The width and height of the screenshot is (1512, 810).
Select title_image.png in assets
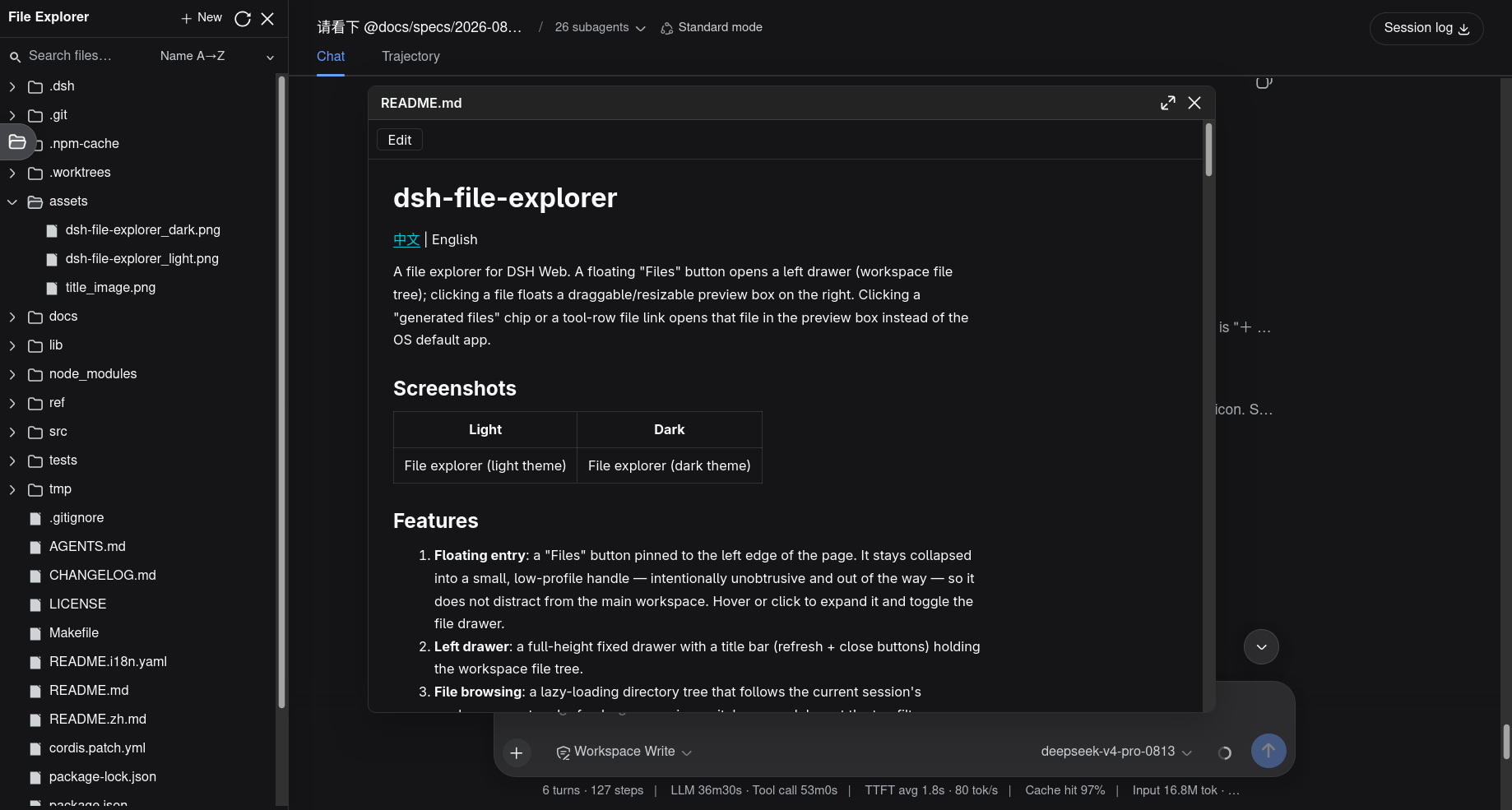[x=110, y=288]
